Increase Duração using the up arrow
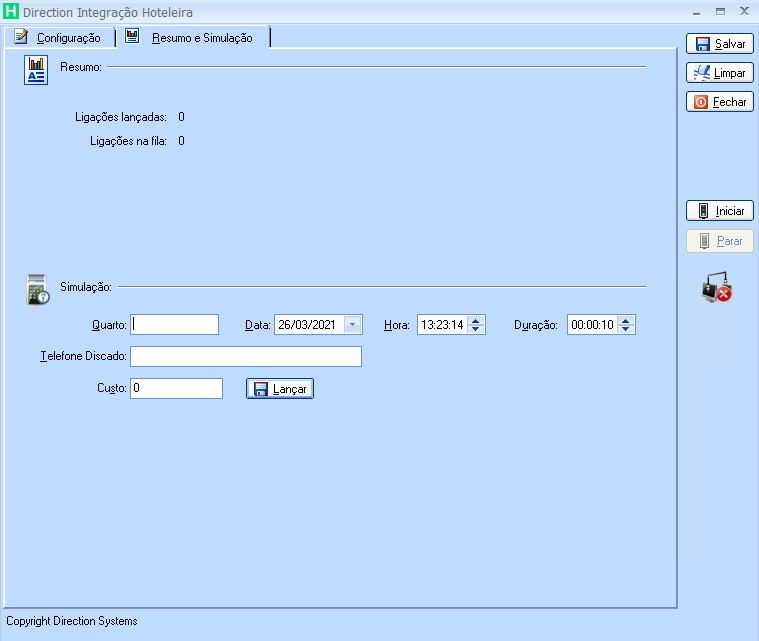The width and height of the screenshot is (759, 641). [x=626, y=320]
